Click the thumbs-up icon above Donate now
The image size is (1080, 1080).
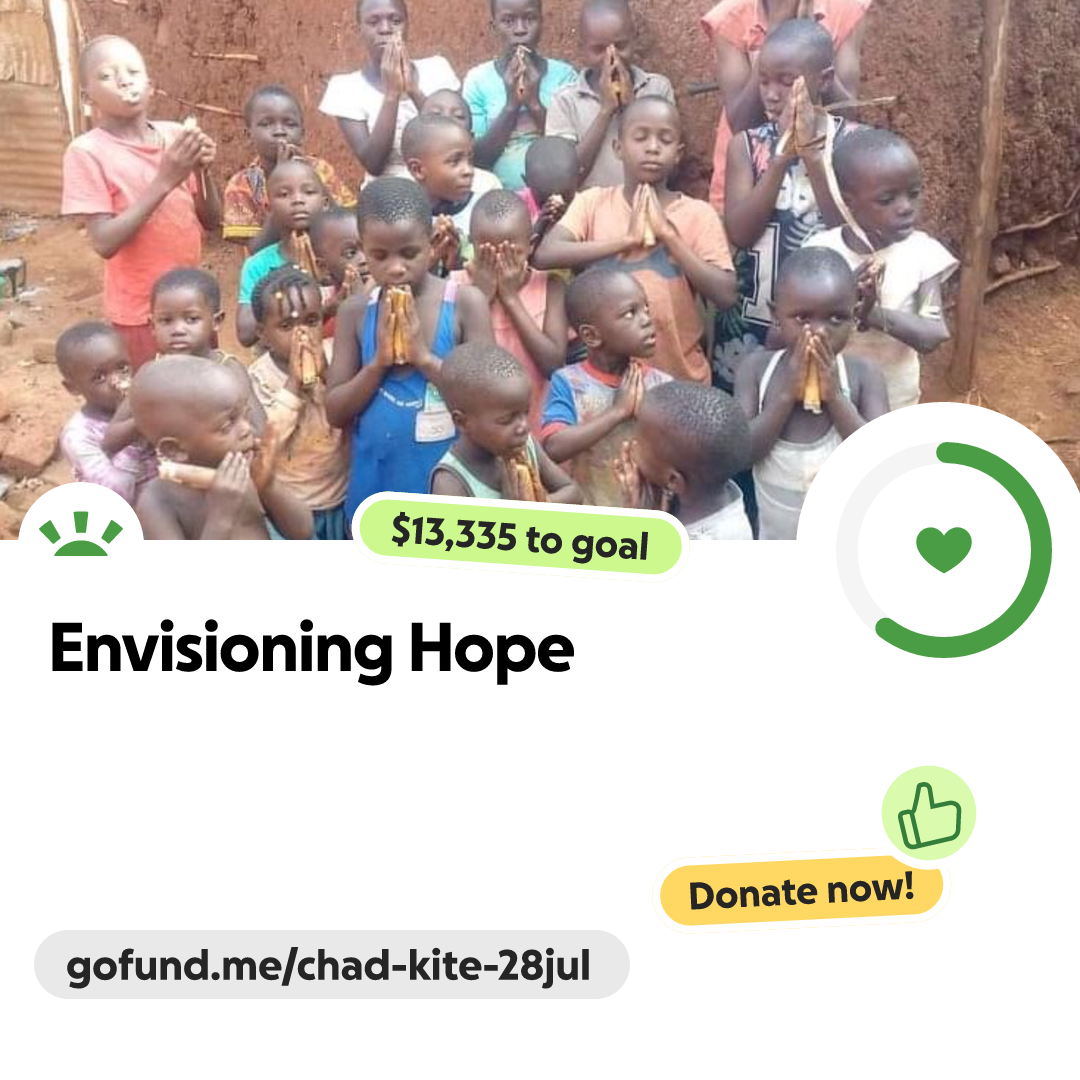click(x=929, y=813)
